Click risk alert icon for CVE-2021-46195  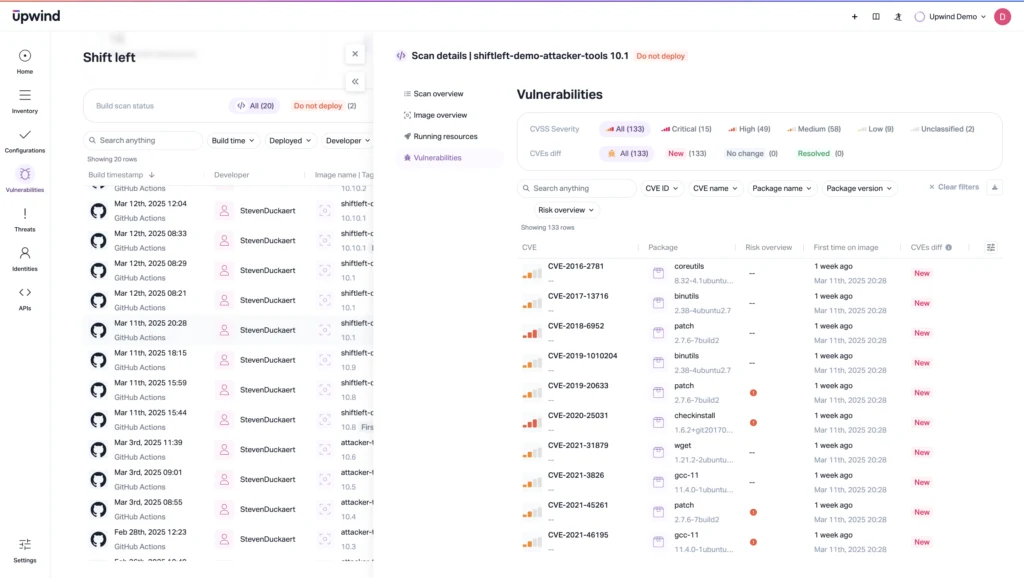tap(753, 542)
